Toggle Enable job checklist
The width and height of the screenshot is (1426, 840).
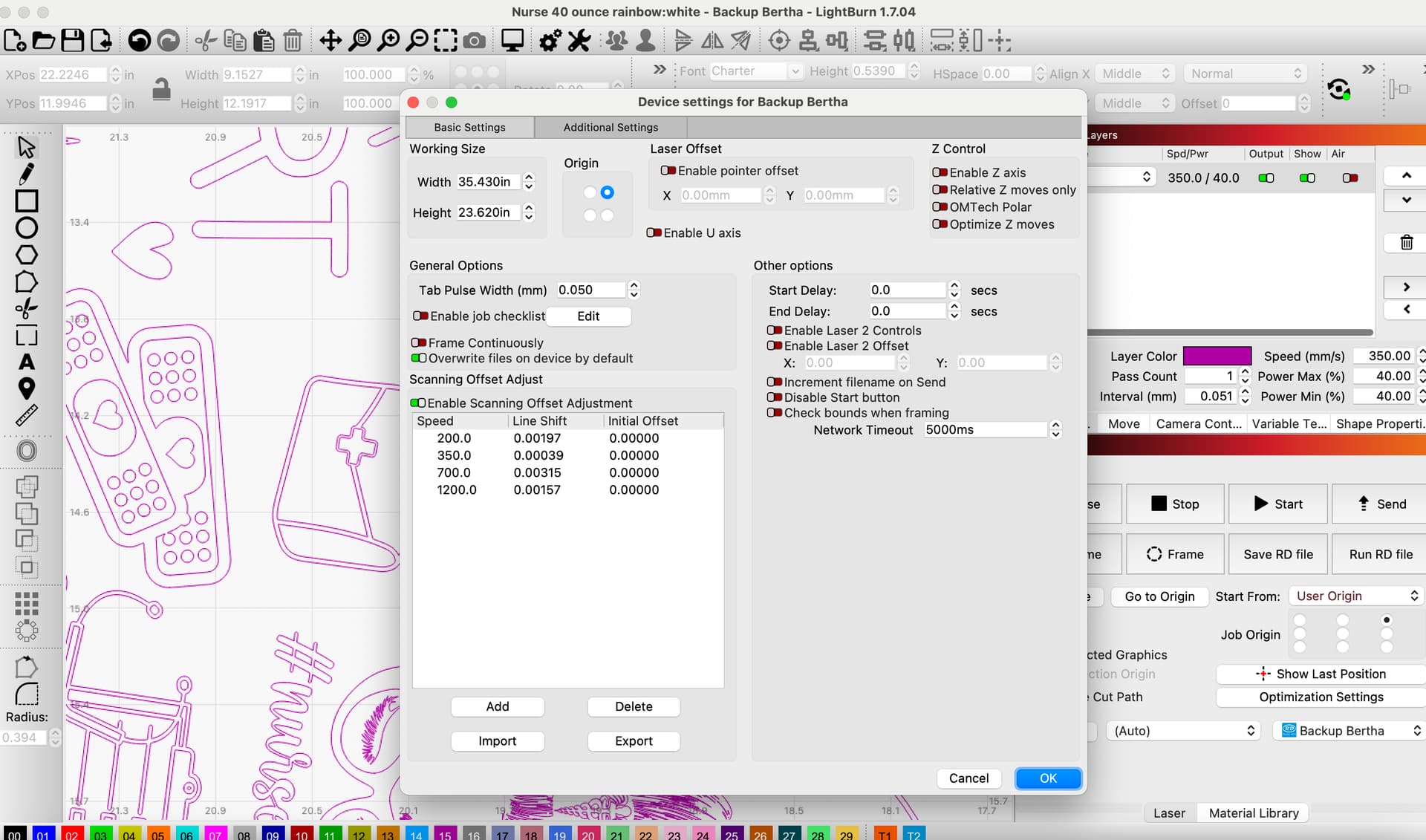[x=420, y=316]
